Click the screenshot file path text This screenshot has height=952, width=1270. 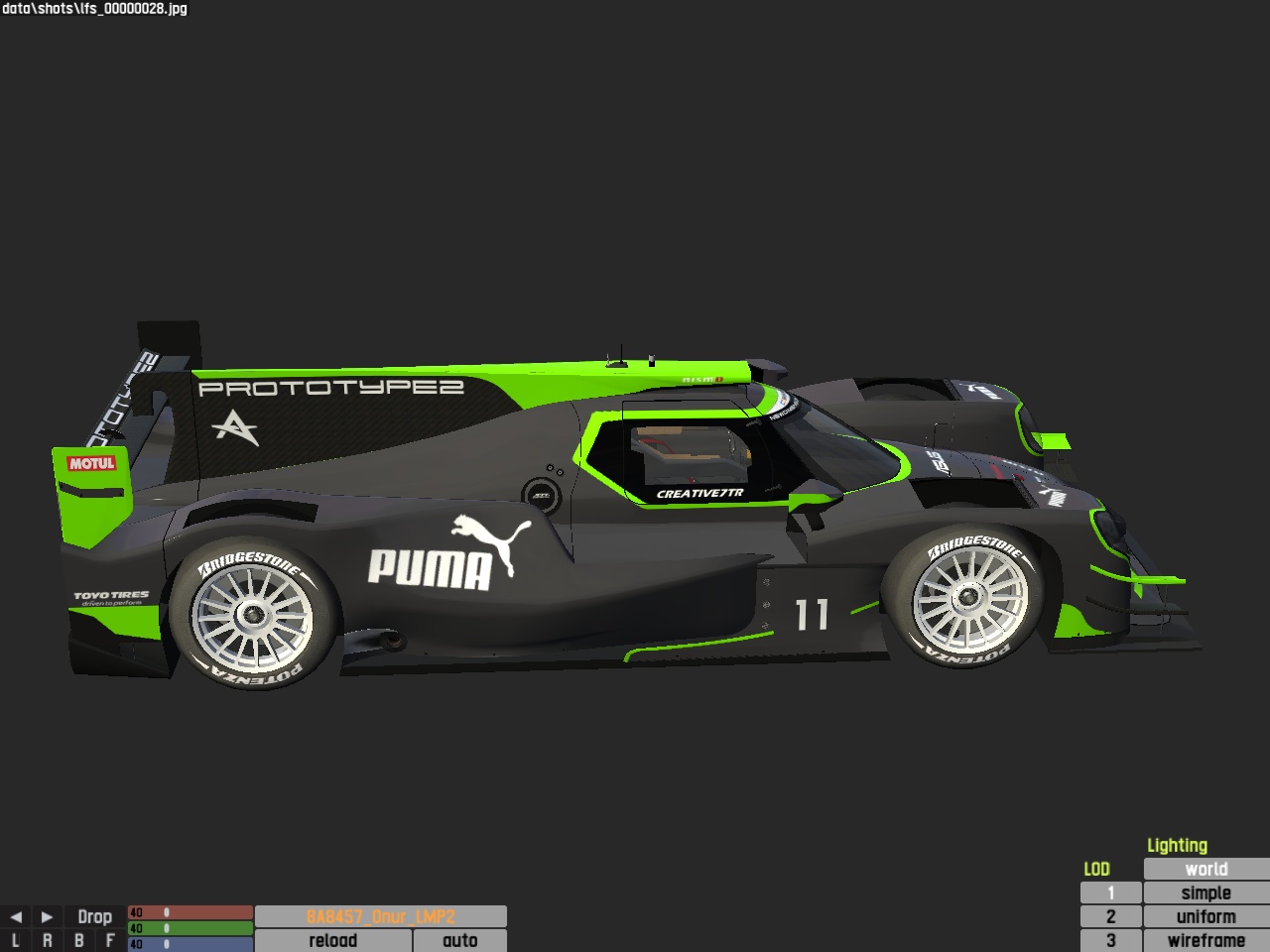pos(94,9)
